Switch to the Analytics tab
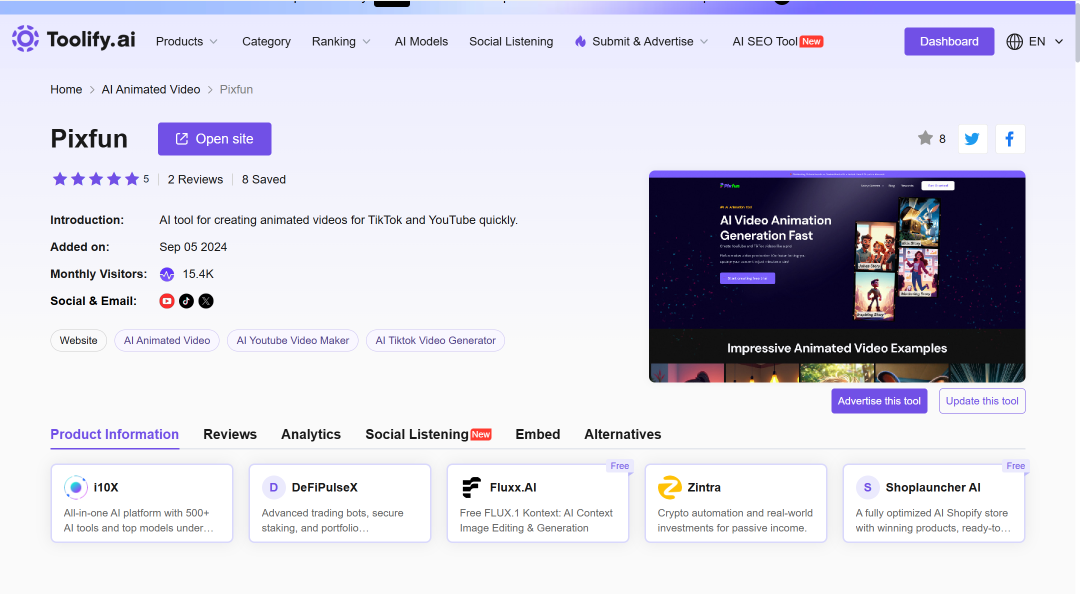Image resolution: width=1080 pixels, height=594 pixels. [311, 434]
